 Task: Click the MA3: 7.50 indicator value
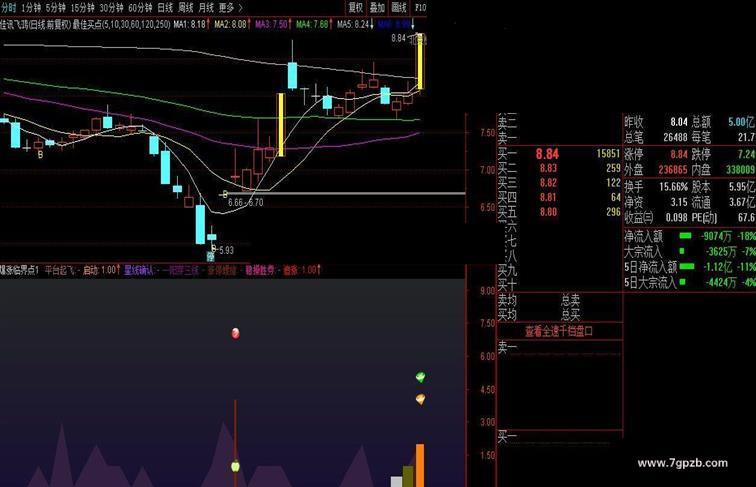pyautogui.click(x=271, y=24)
